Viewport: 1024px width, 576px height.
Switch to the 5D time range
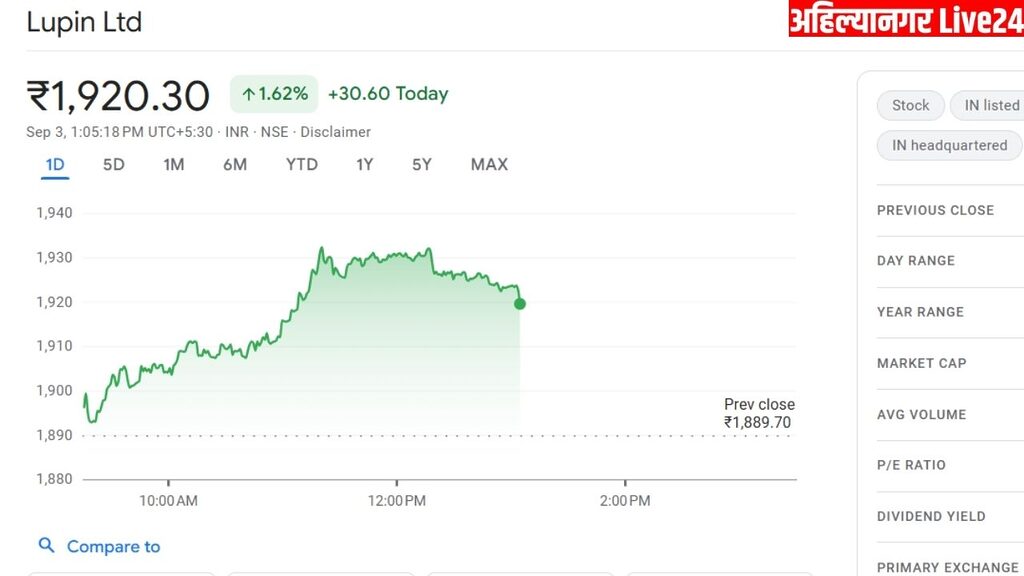pos(114,164)
